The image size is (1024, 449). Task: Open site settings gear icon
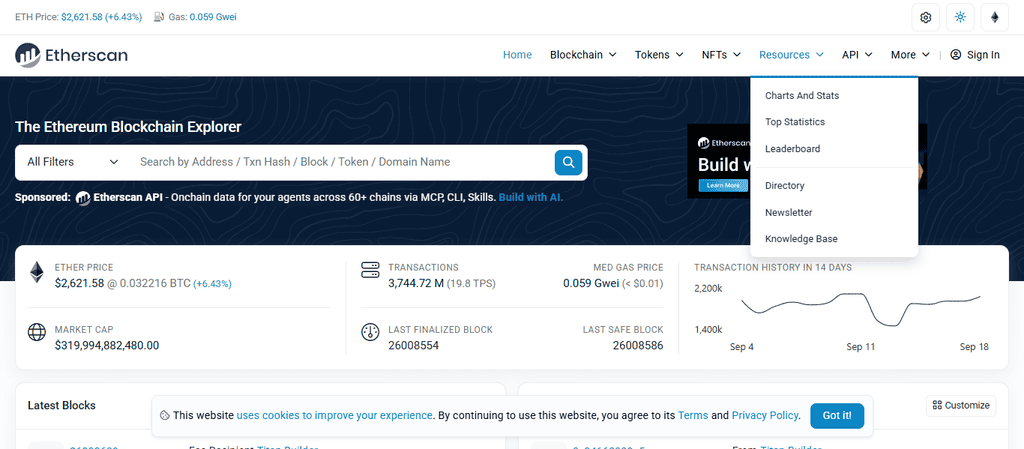tap(925, 18)
